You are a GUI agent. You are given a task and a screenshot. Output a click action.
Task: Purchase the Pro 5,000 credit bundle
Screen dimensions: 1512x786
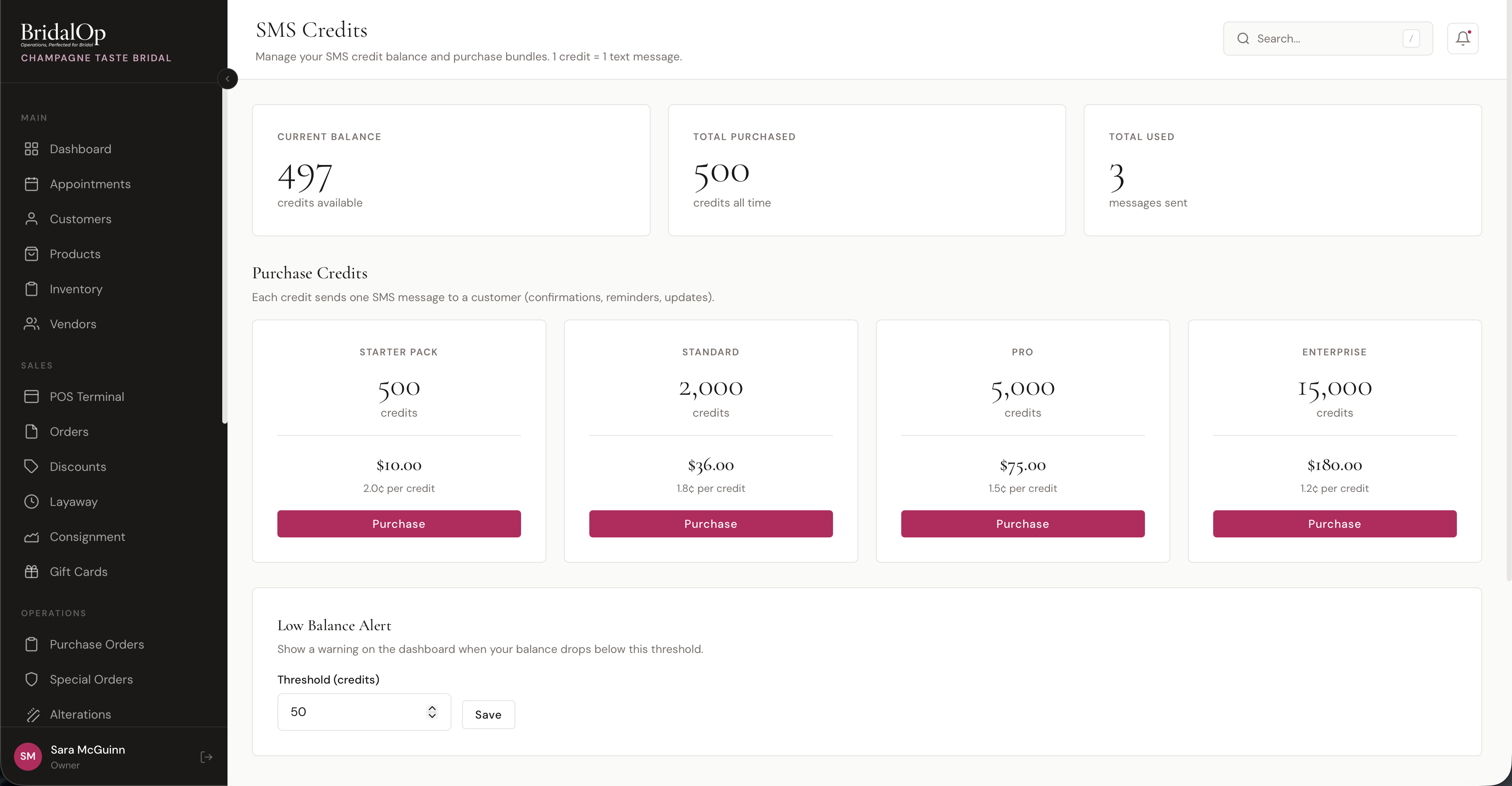[x=1022, y=523]
